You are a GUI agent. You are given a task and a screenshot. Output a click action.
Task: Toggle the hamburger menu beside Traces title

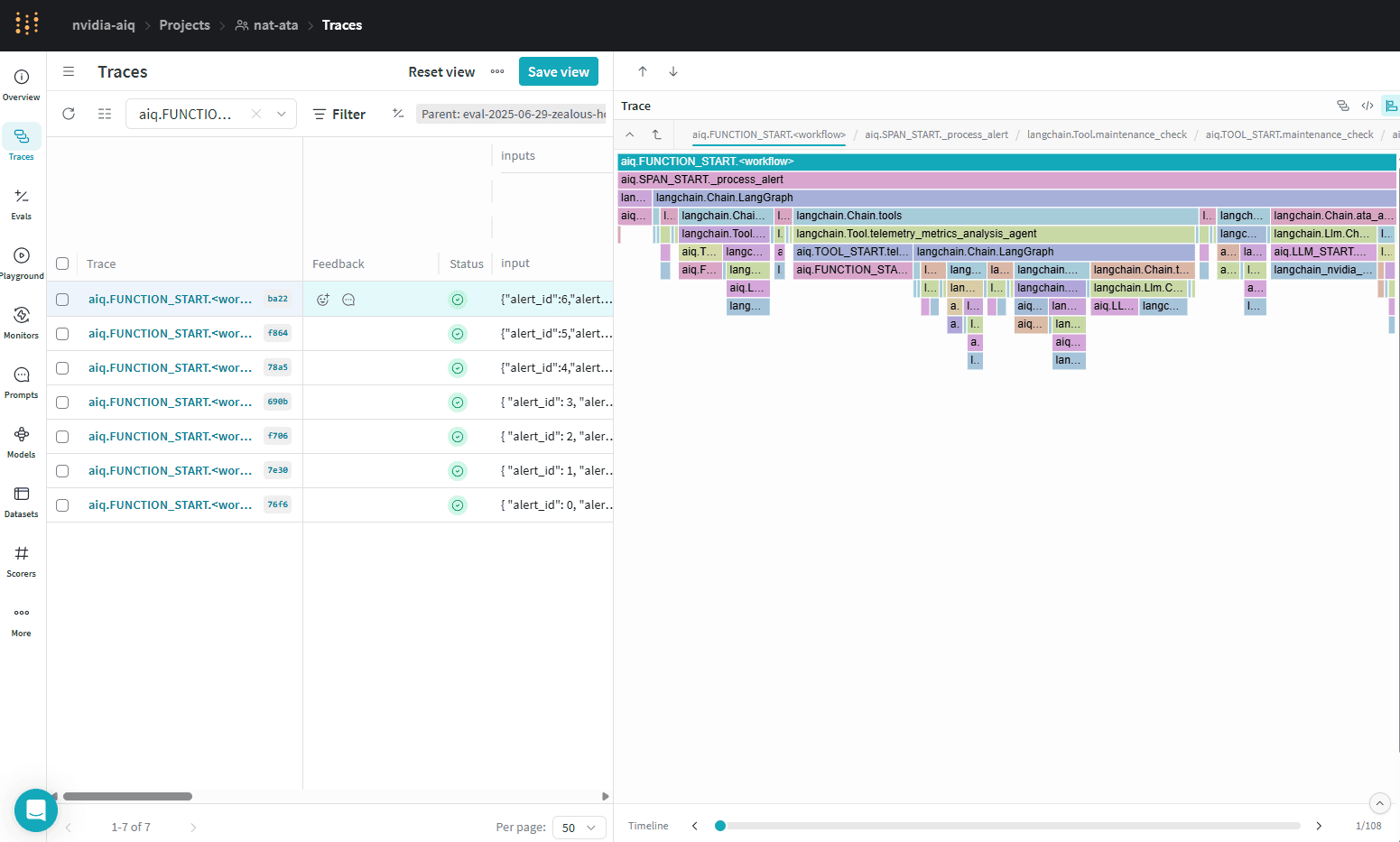[x=69, y=71]
